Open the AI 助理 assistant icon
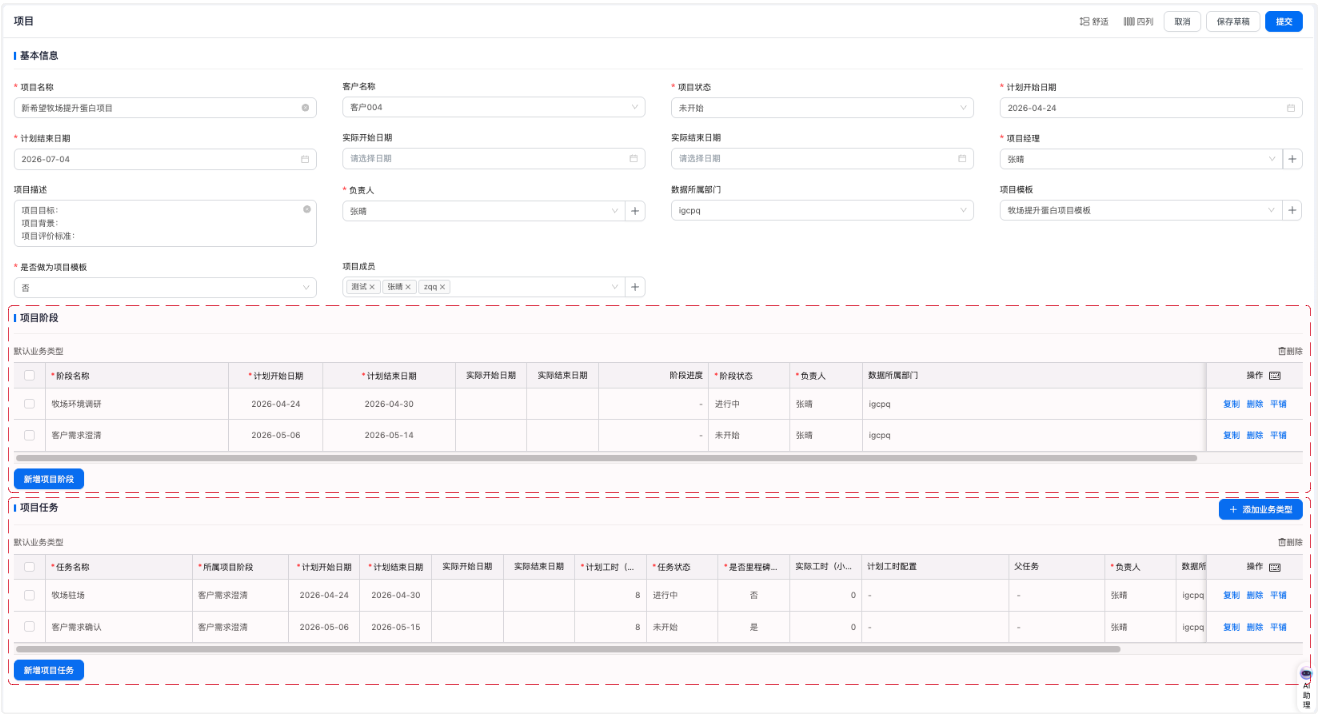Image resolution: width=1321 pixels, height=720 pixels. coord(1306,688)
